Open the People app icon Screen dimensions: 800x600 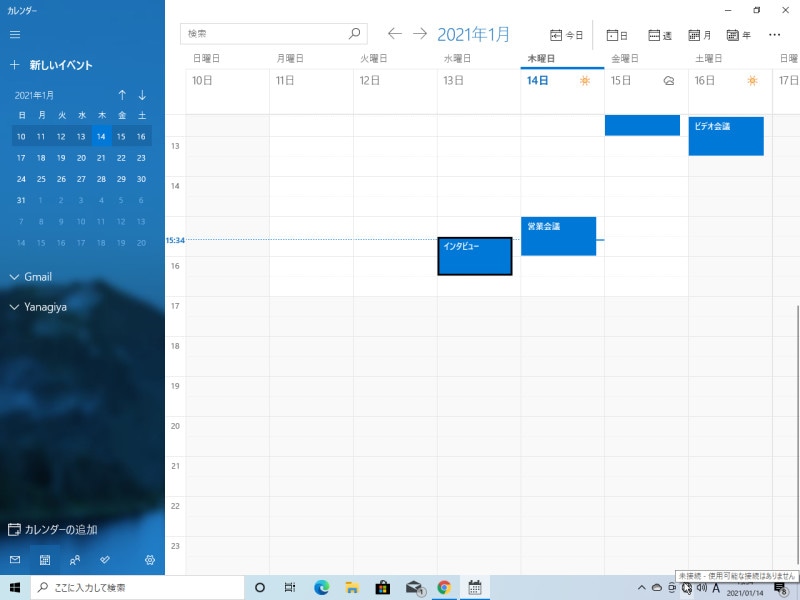point(75,560)
